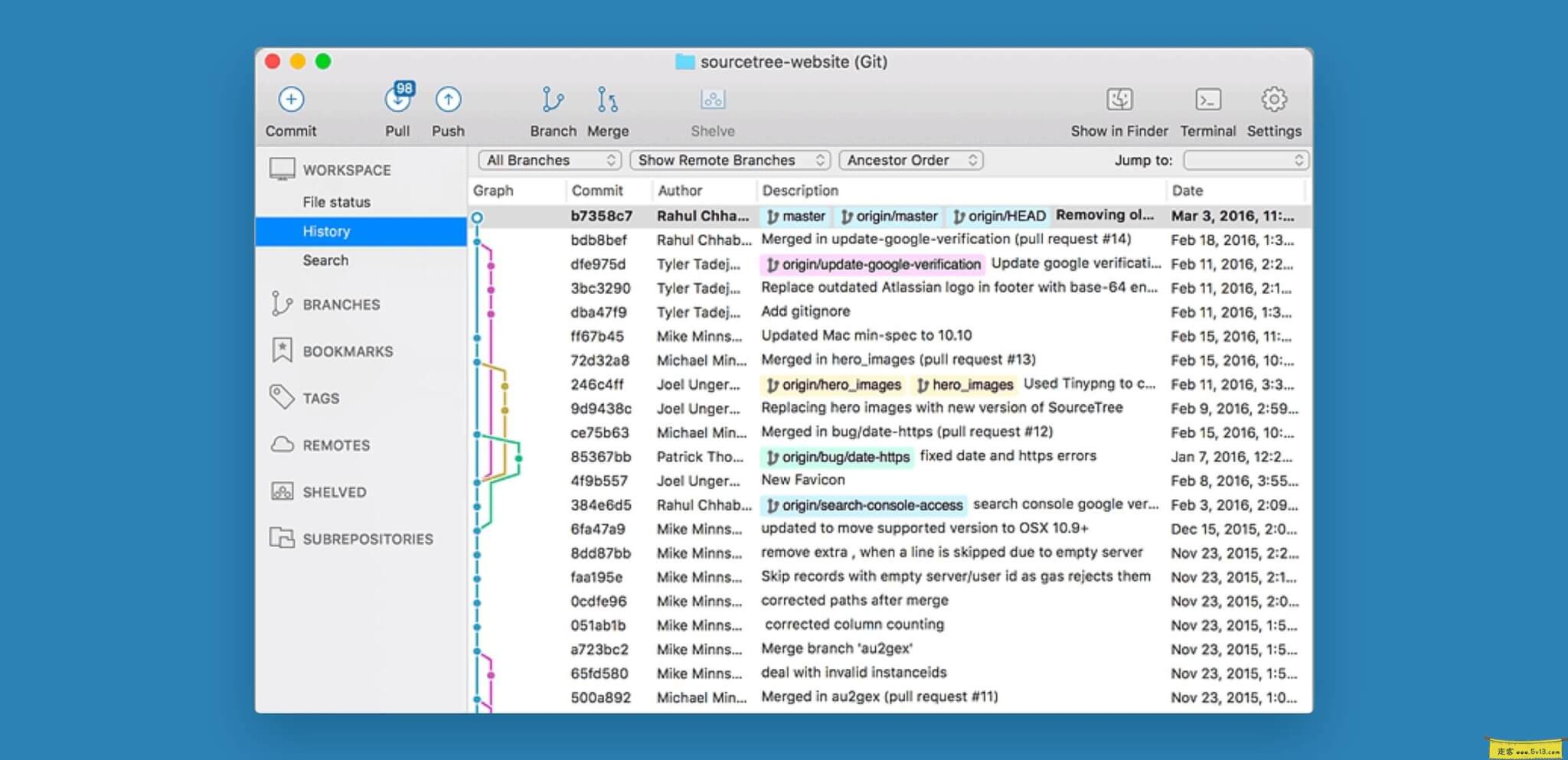Viewport: 1568px width, 760px height.
Task: Open the Jump to combo box
Action: pos(1246,160)
